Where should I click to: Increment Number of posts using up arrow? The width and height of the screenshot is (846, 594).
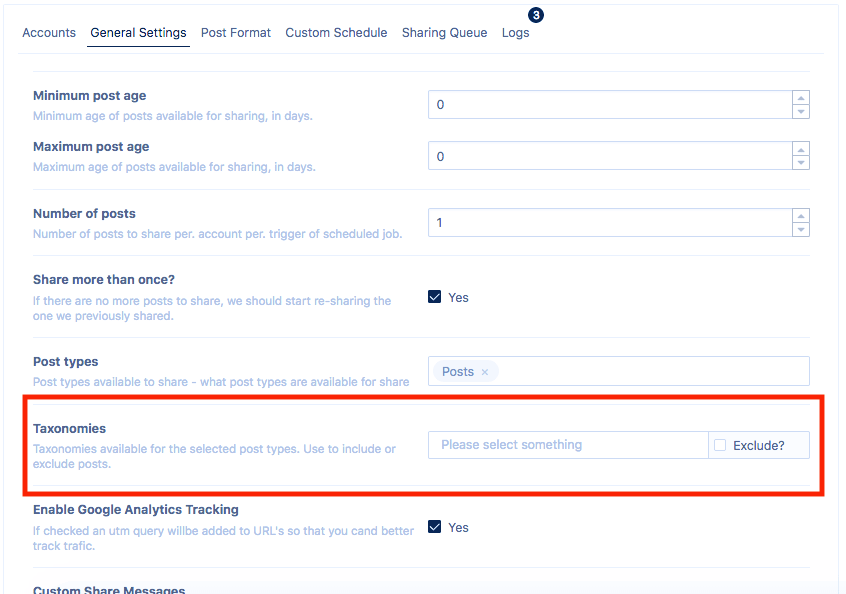click(800, 216)
